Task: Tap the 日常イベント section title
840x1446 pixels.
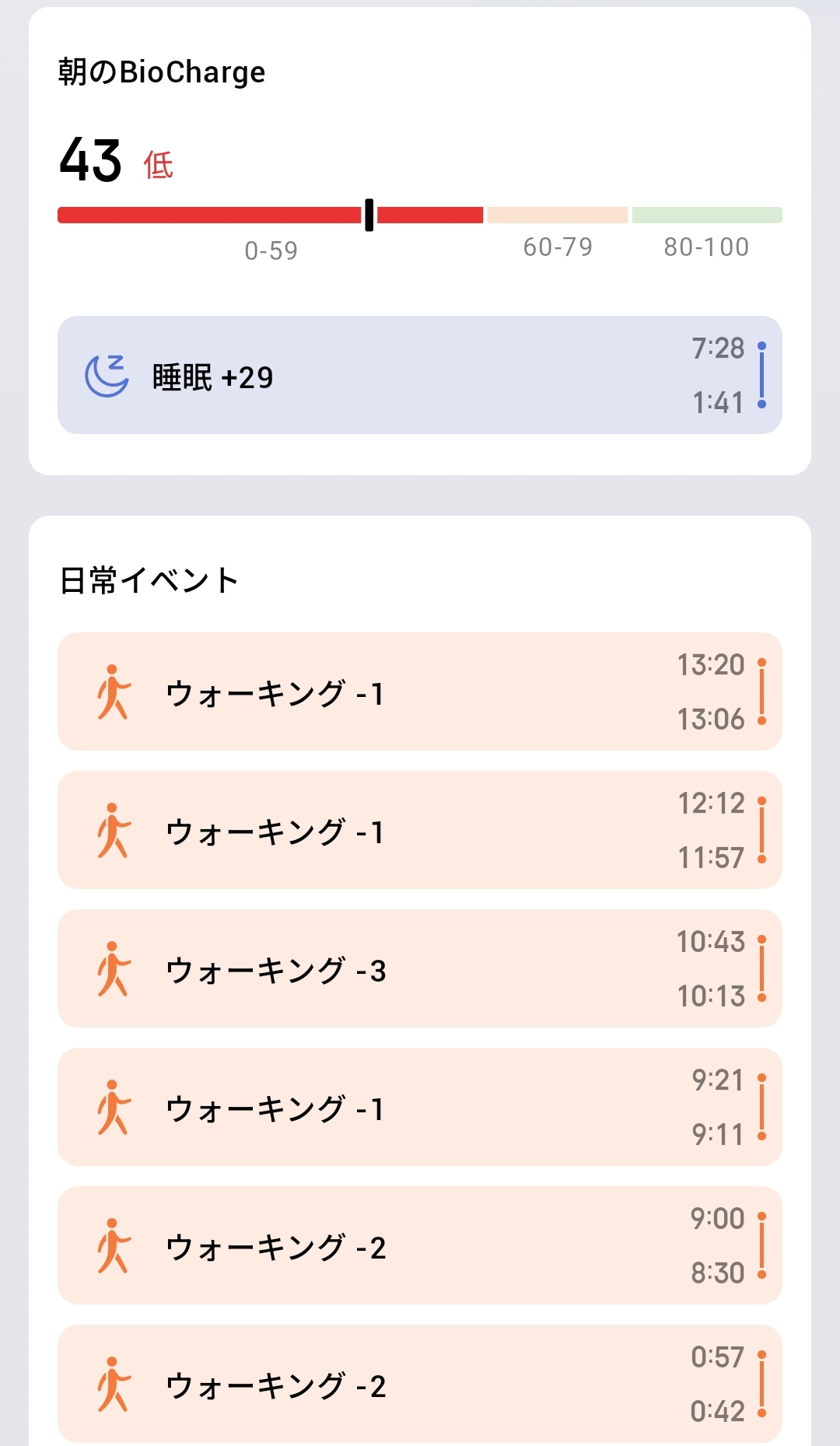Action: (x=149, y=580)
